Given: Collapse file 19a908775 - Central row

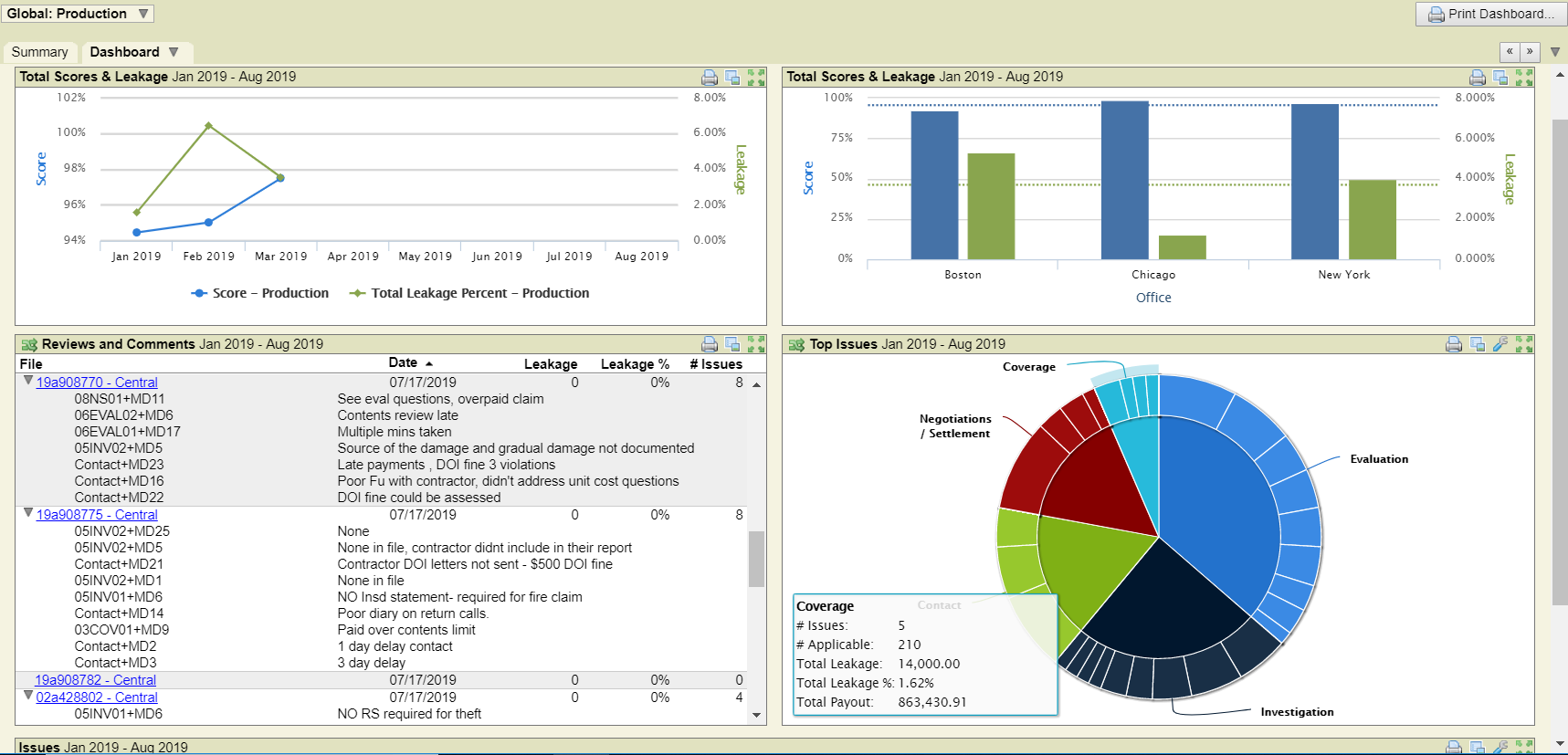Looking at the screenshot, I should point(28,513).
